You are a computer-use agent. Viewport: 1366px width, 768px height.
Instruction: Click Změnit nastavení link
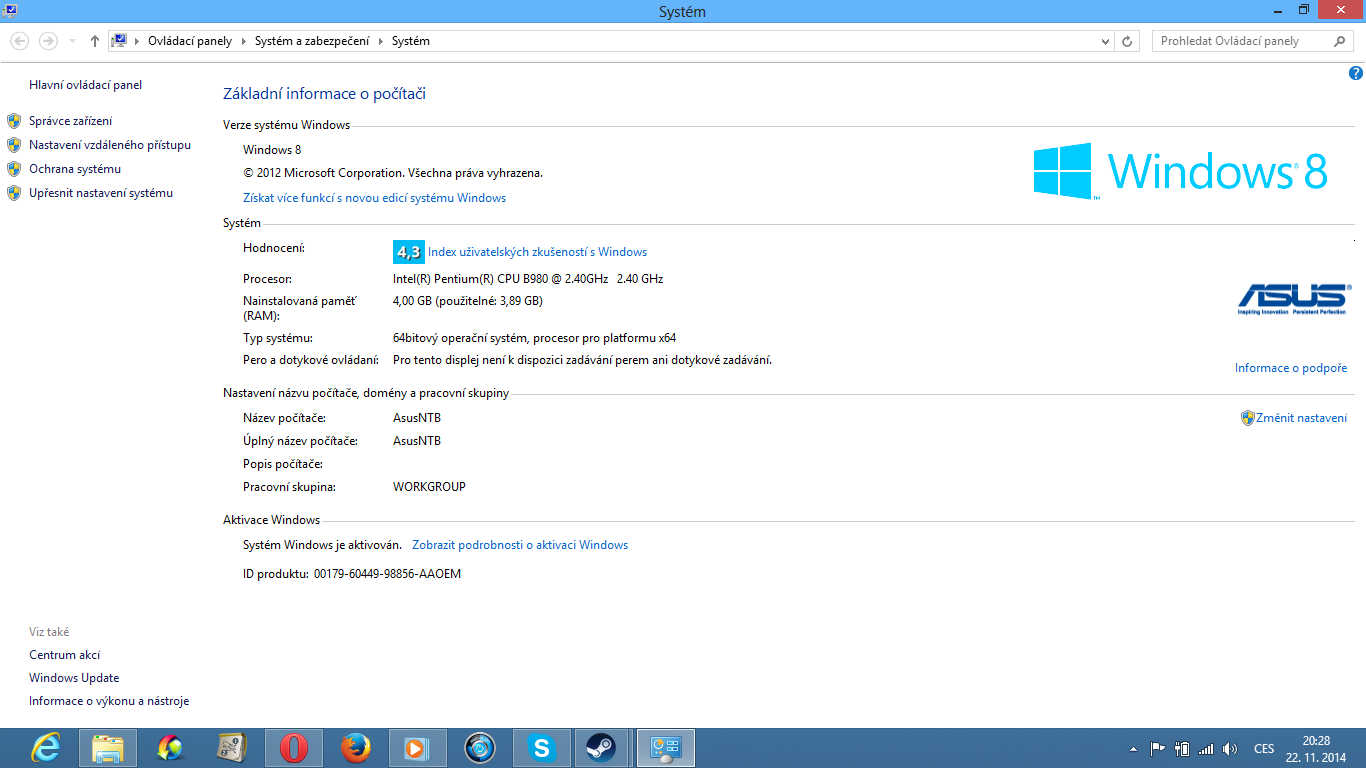1301,418
